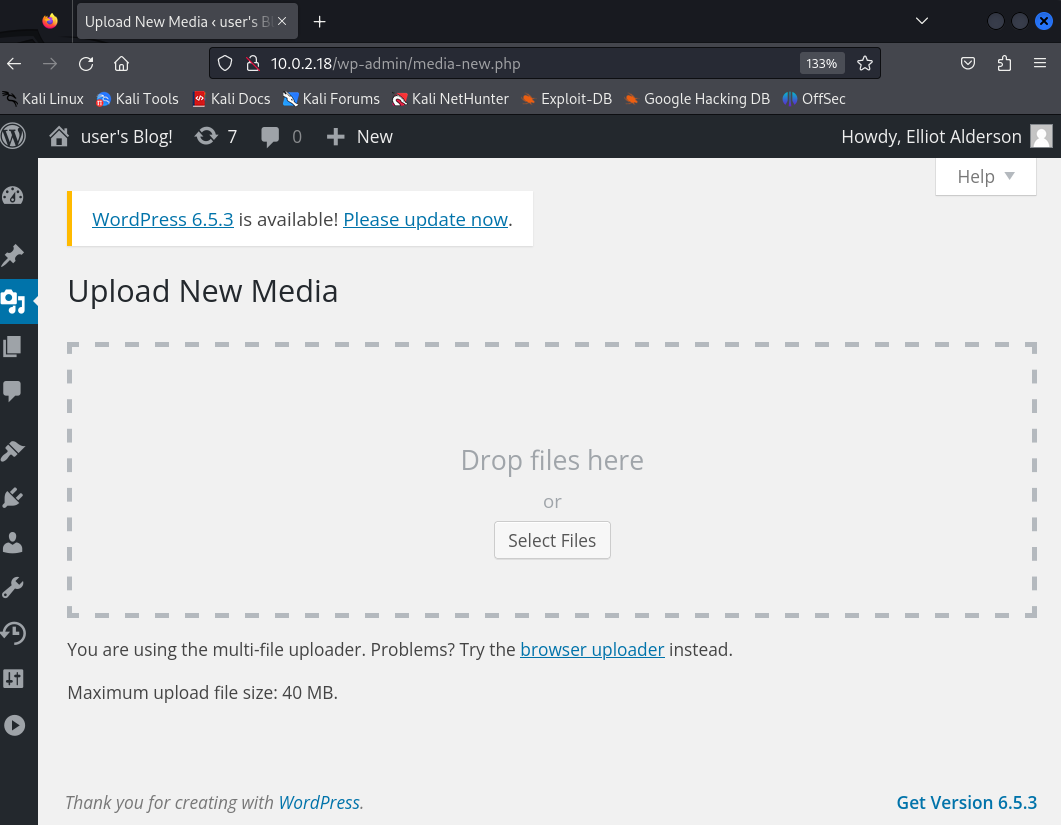Open Appearance via the paintbrush icon
This screenshot has width=1061, height=825.
(x=13, y=451)
